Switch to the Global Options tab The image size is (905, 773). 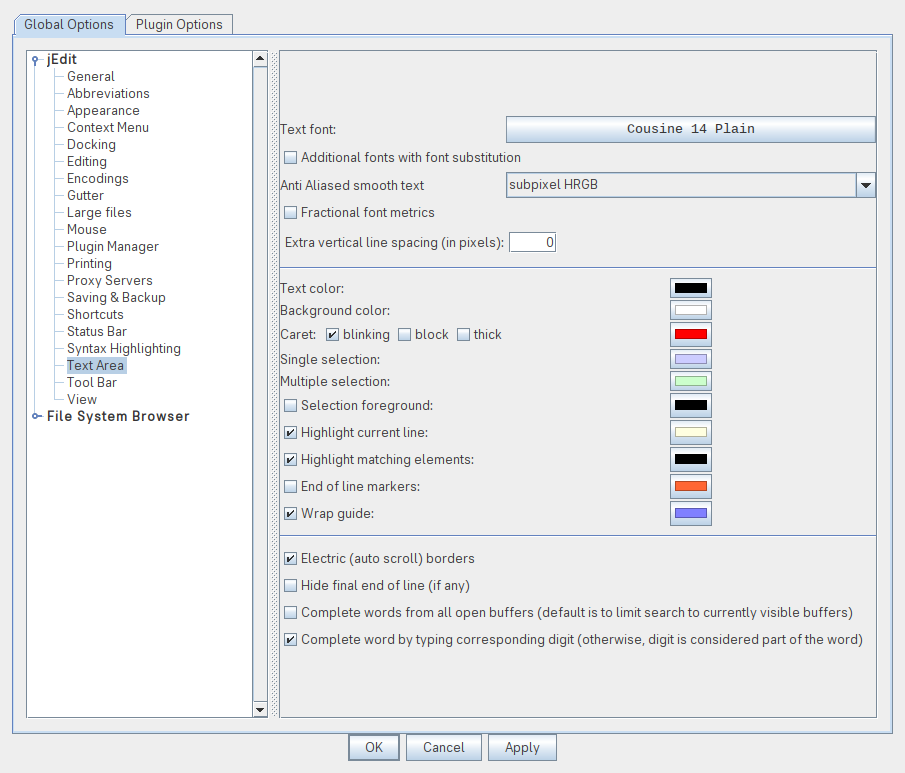[x=69, y=25]
